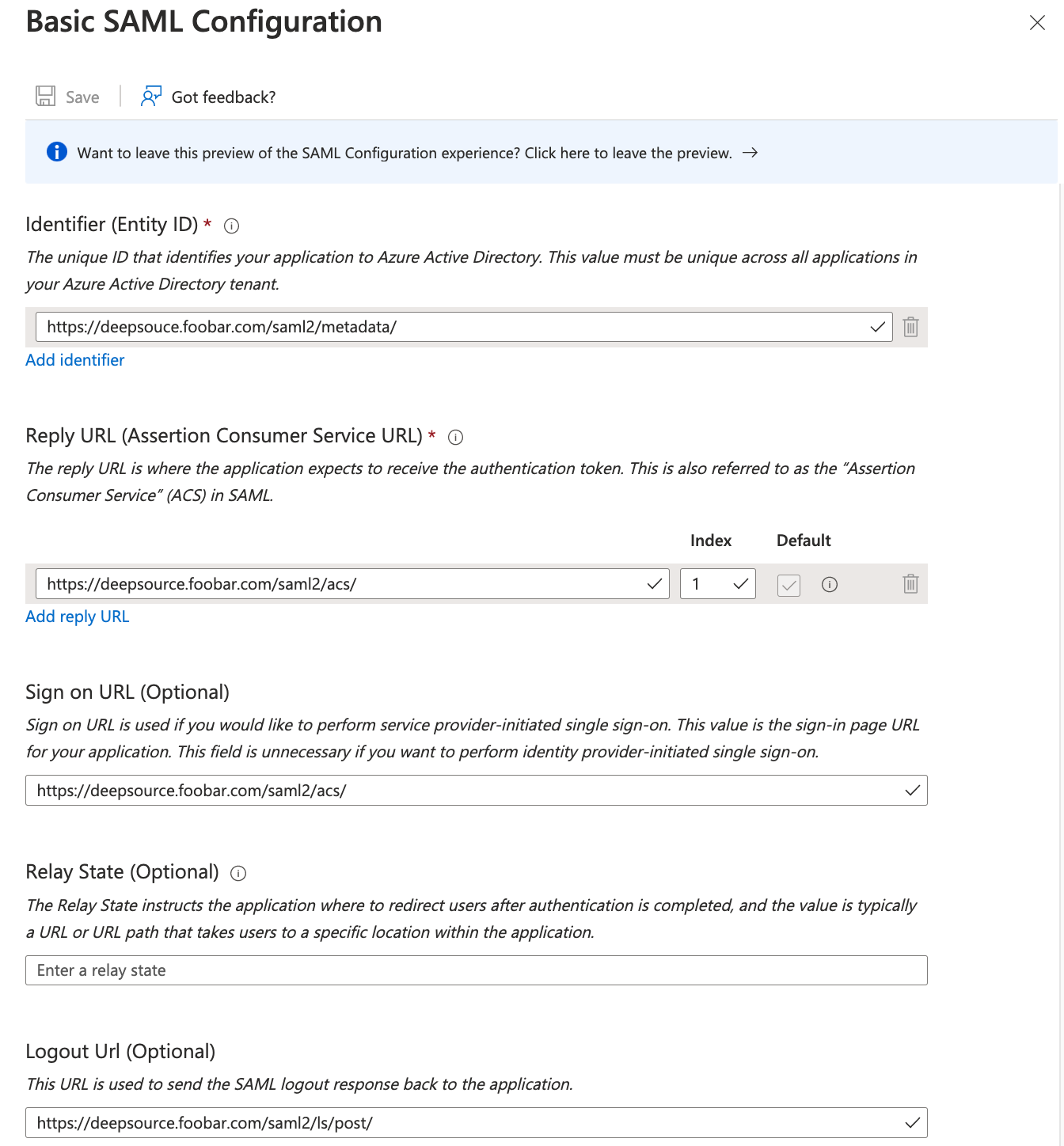Click the Enter a relay state field
The height and width of the screenshot is (1146, 1064).
point(476,970)
